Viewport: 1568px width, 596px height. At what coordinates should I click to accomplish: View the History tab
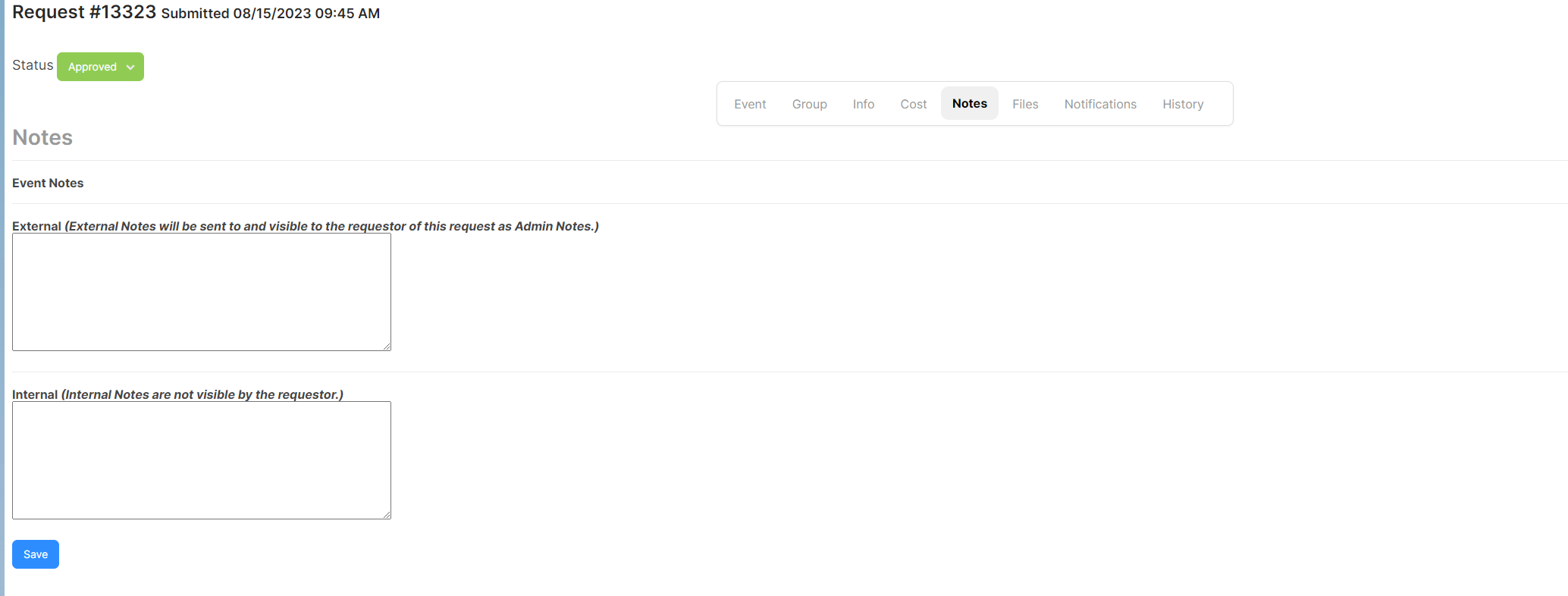pyautogui.click(x=1183, y=104)
